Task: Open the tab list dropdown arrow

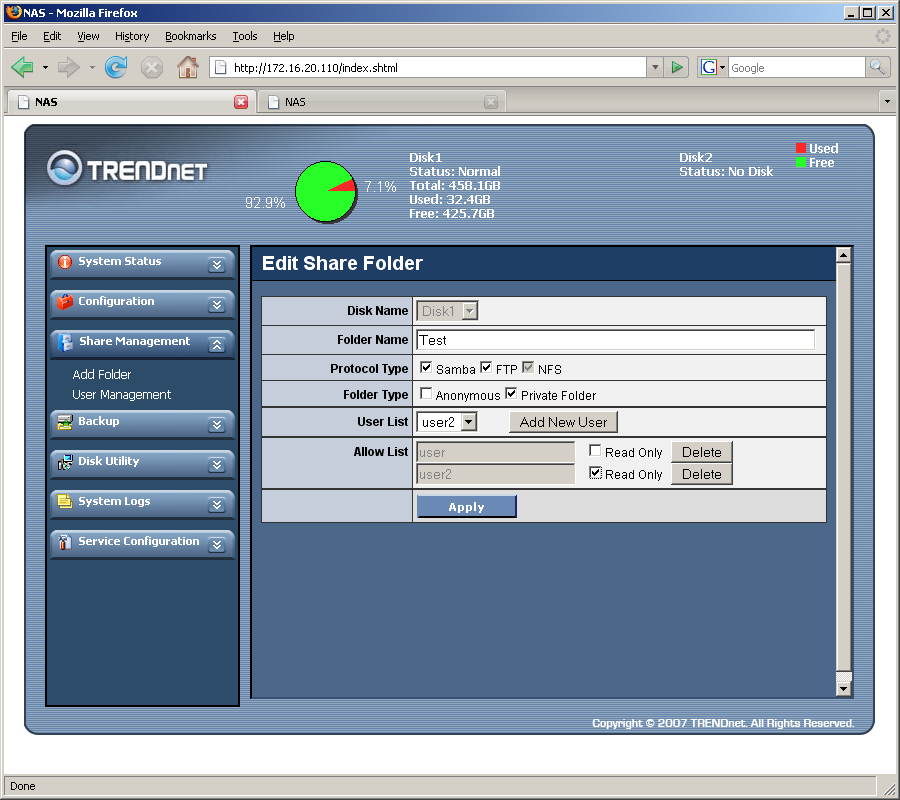Action: (x=887, y=102)
